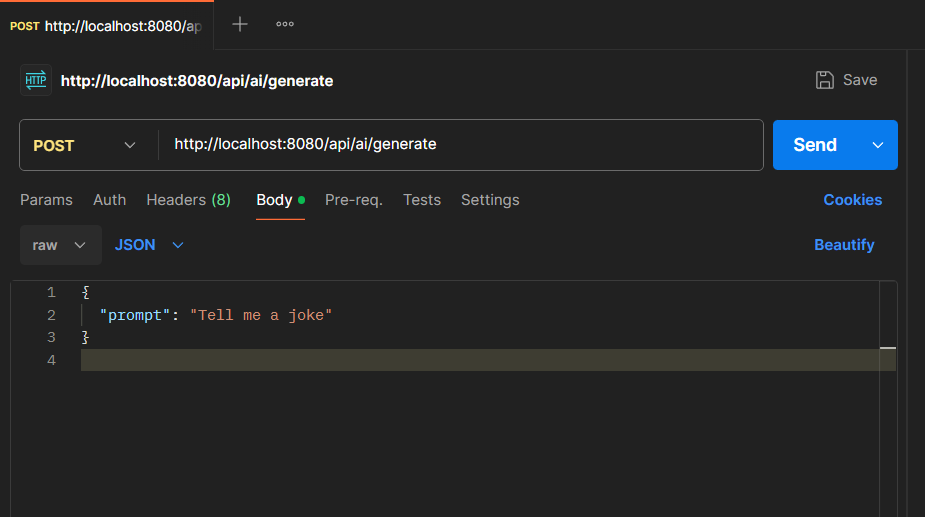Image resolution: width=925 pixels, height=517 pixels.
Task: Switch to the Params tab
Action: point(46,200)
